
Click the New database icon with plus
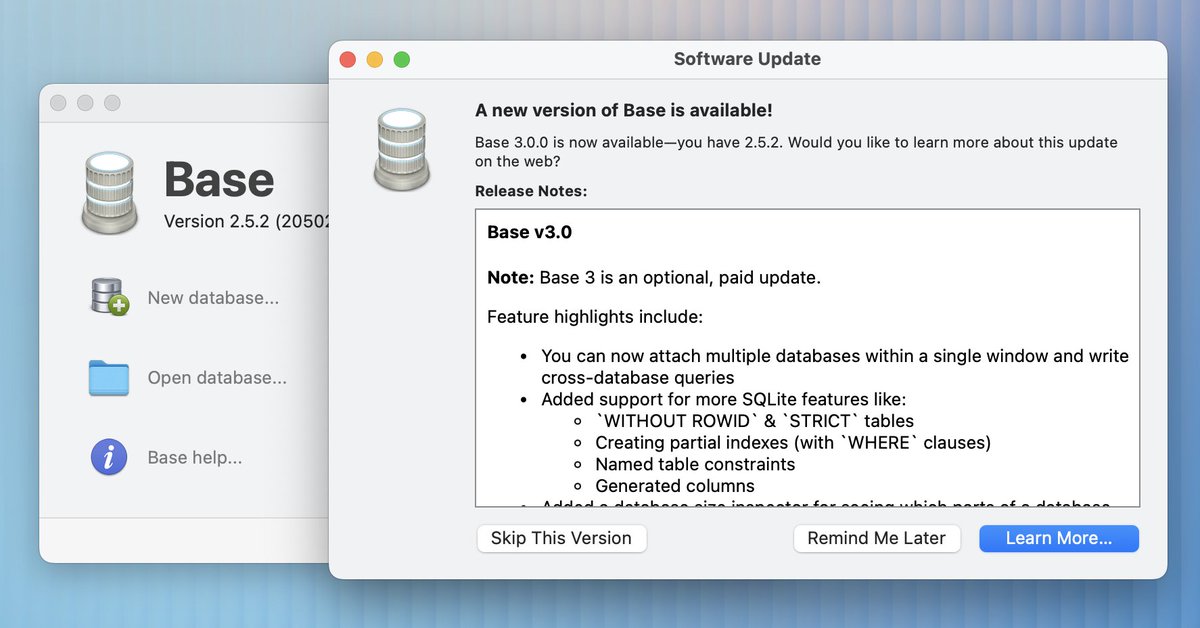[x=110, y=297]
